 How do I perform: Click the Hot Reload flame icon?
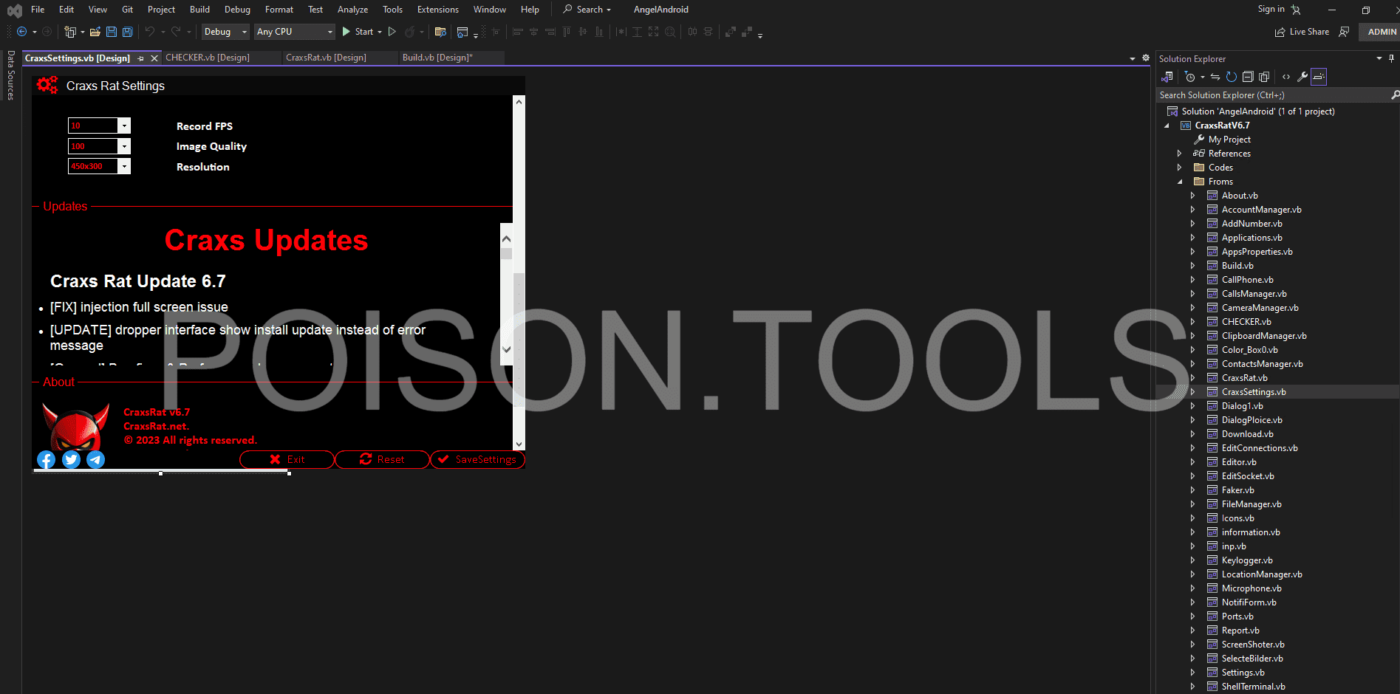tap(410, 32)
